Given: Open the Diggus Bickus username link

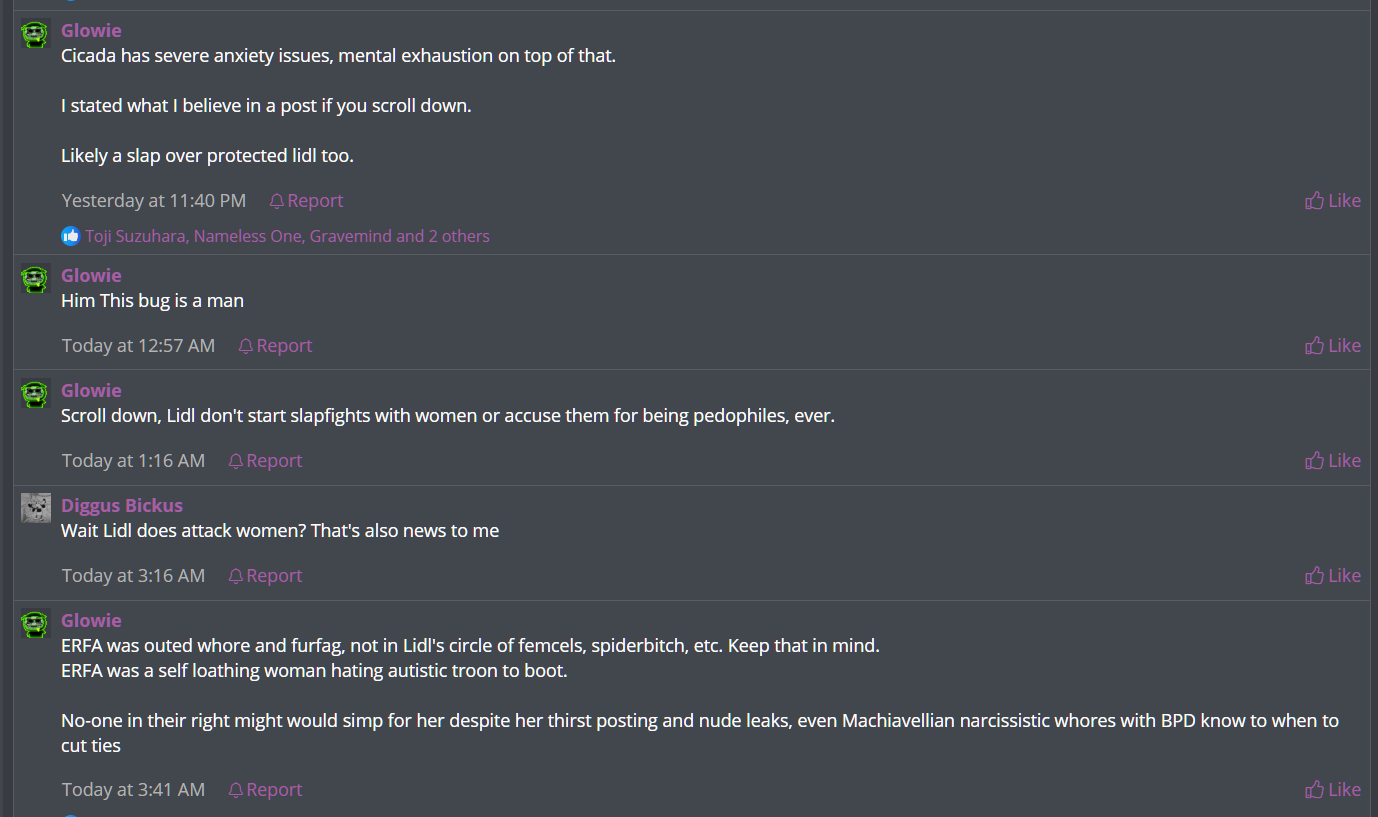Looking at the screenshot, I should point(122,506).
